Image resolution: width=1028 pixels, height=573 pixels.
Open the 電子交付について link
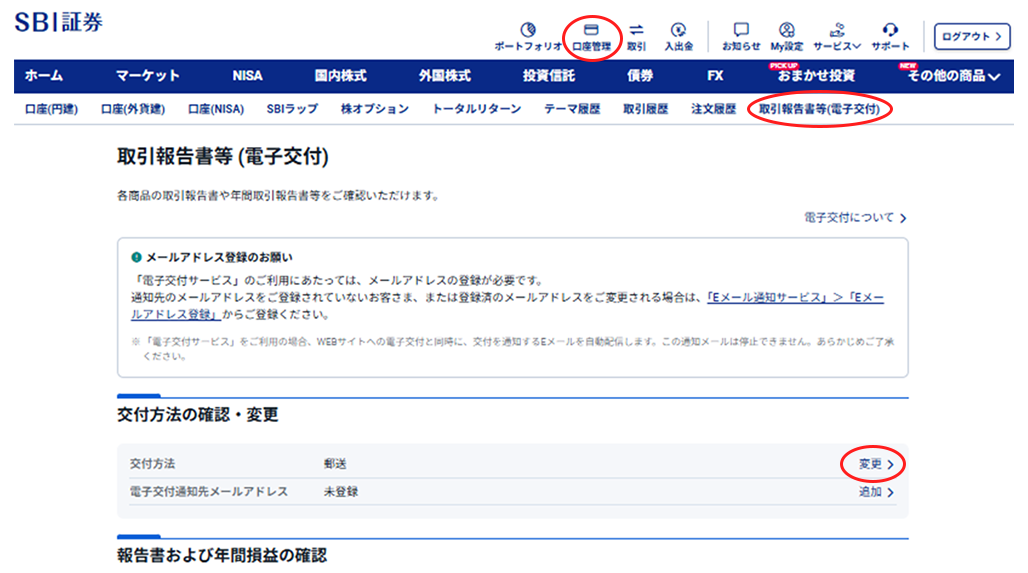(x=855, y=217)
